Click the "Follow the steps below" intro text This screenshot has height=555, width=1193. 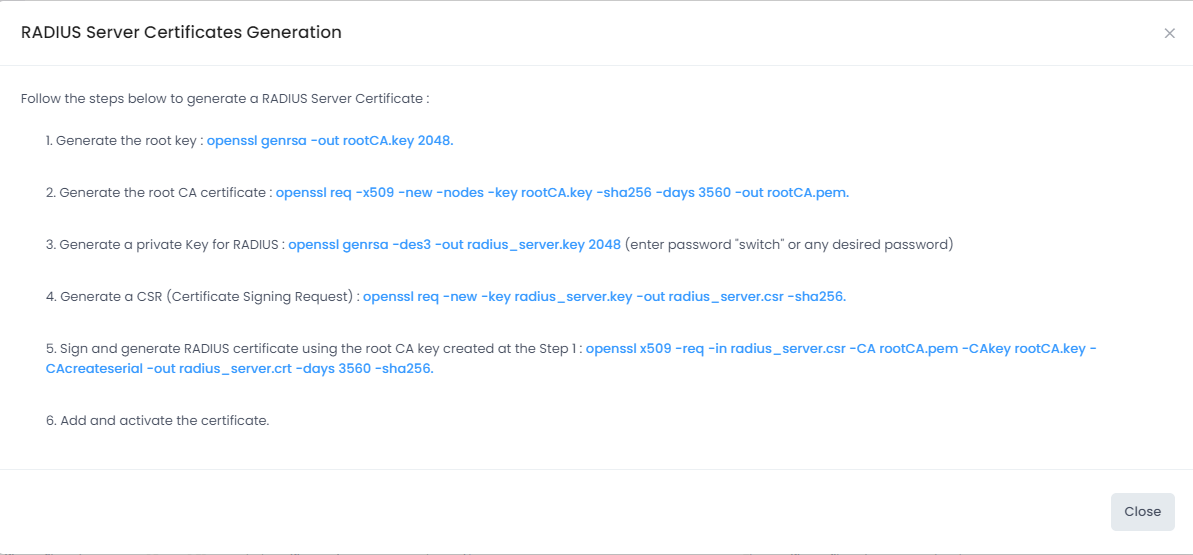[x=224, y=99]
